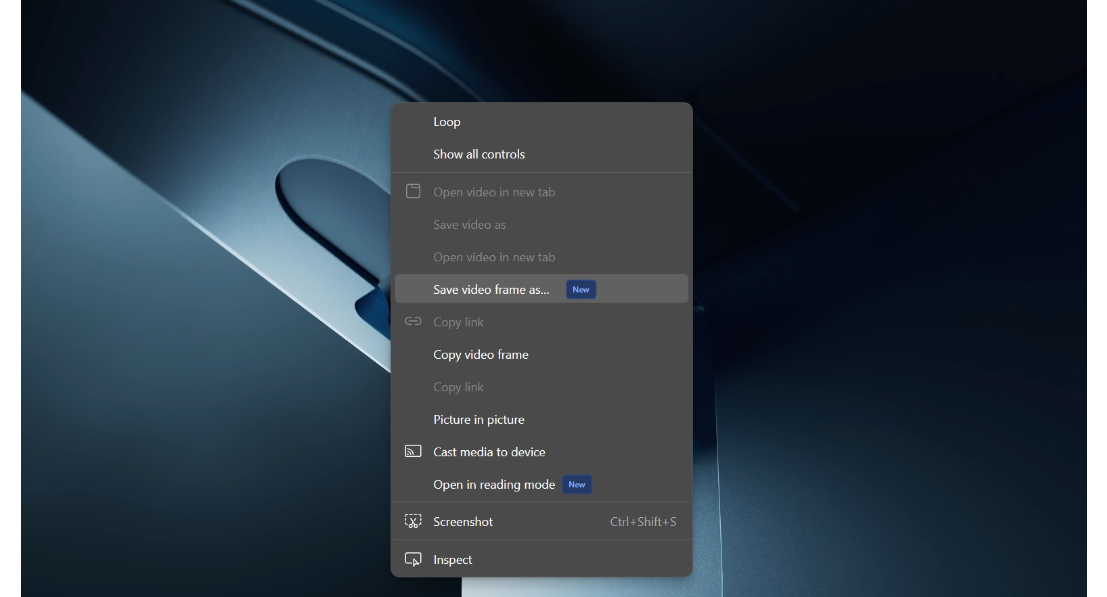The image size is (1107, 597).
Task: Open Picture in picture
Action: tap(541, 419)
